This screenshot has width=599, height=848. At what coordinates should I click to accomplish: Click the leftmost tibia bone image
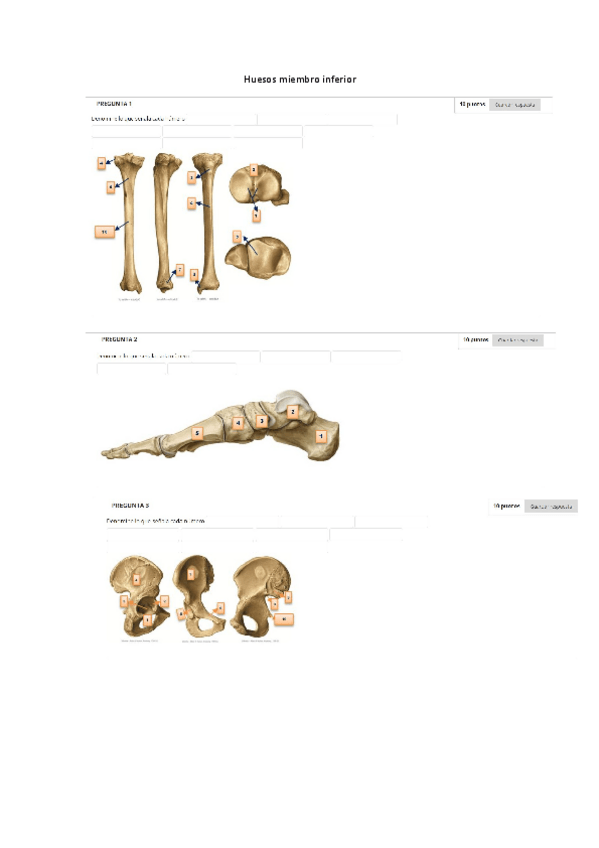tap(129, 223)
